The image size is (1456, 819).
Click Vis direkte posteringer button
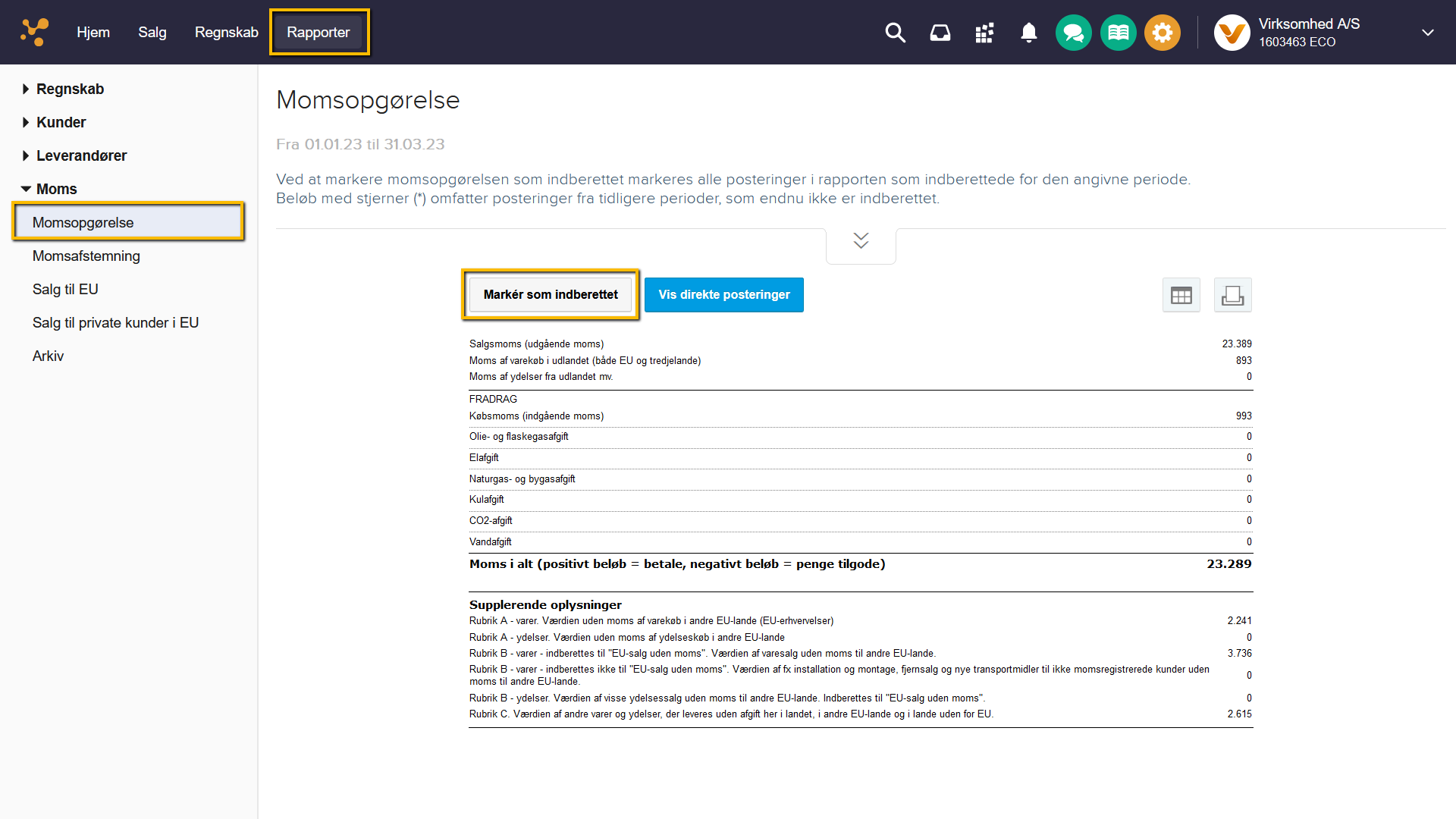point(723,294)
